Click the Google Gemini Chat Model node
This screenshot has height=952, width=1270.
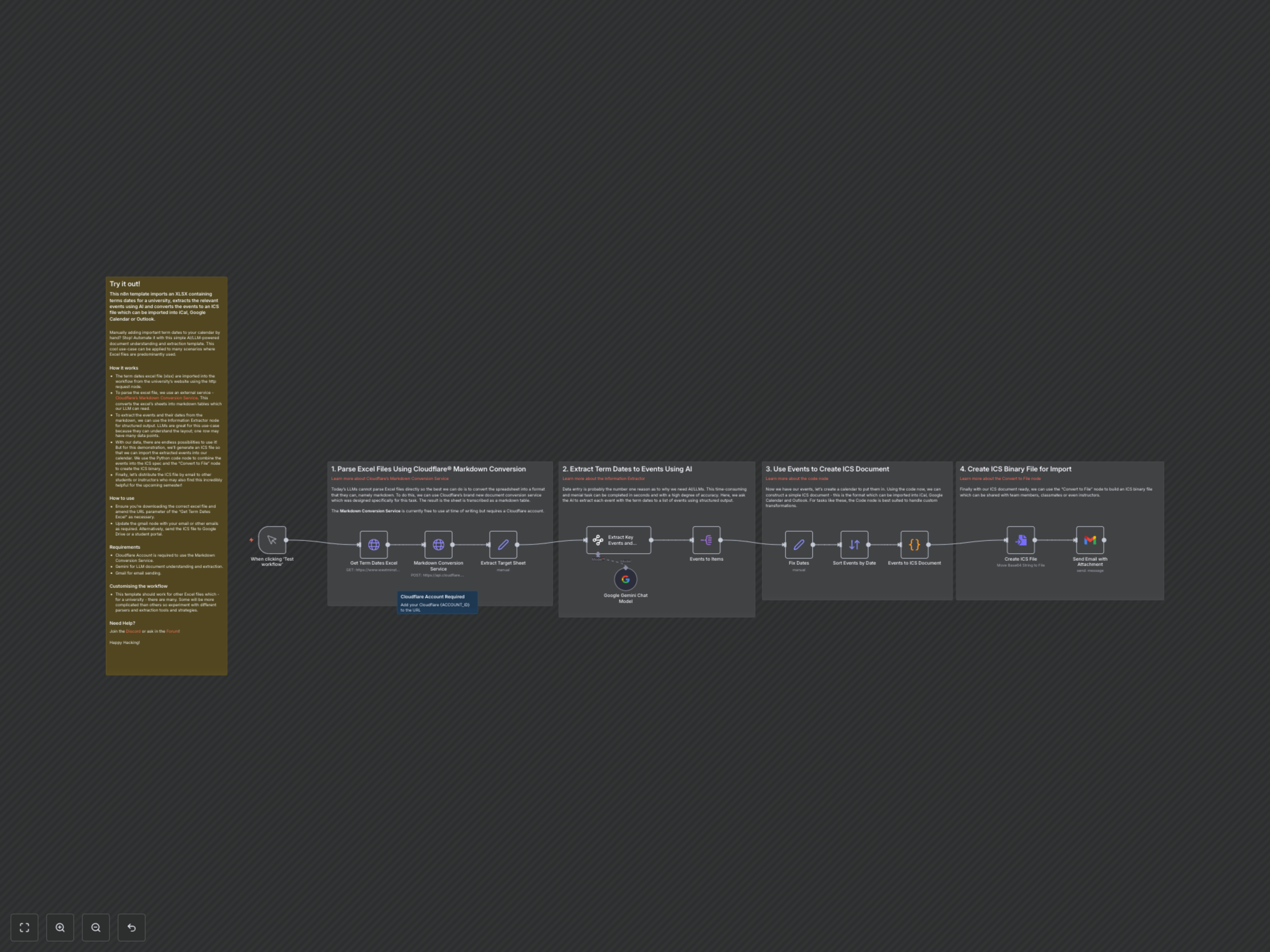pos(625,579)
